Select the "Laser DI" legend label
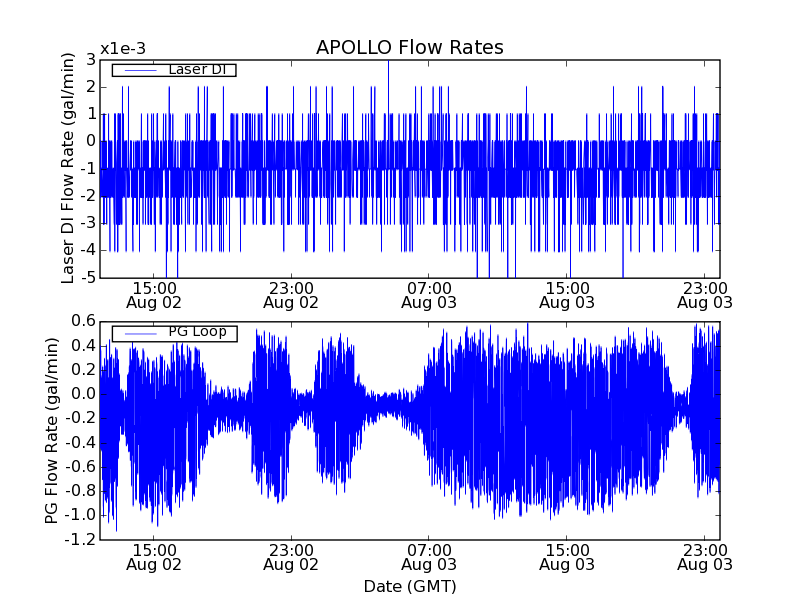The height and width of the screenshot is (600, 800). (x=197, y=70)
